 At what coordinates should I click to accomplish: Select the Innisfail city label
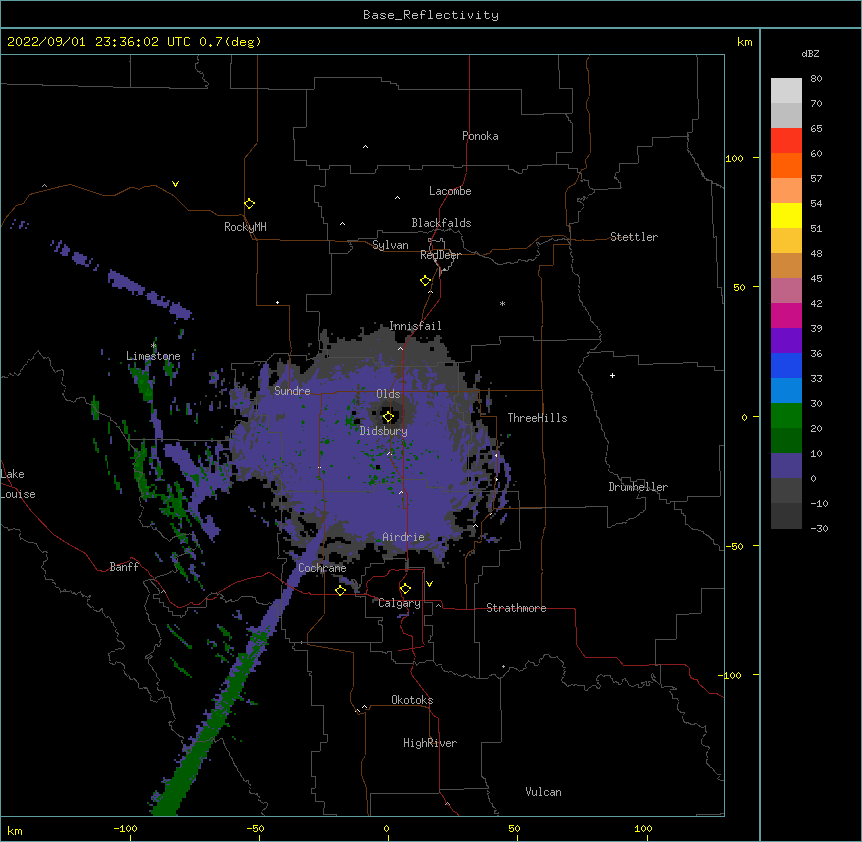click(x=415, y=326)
